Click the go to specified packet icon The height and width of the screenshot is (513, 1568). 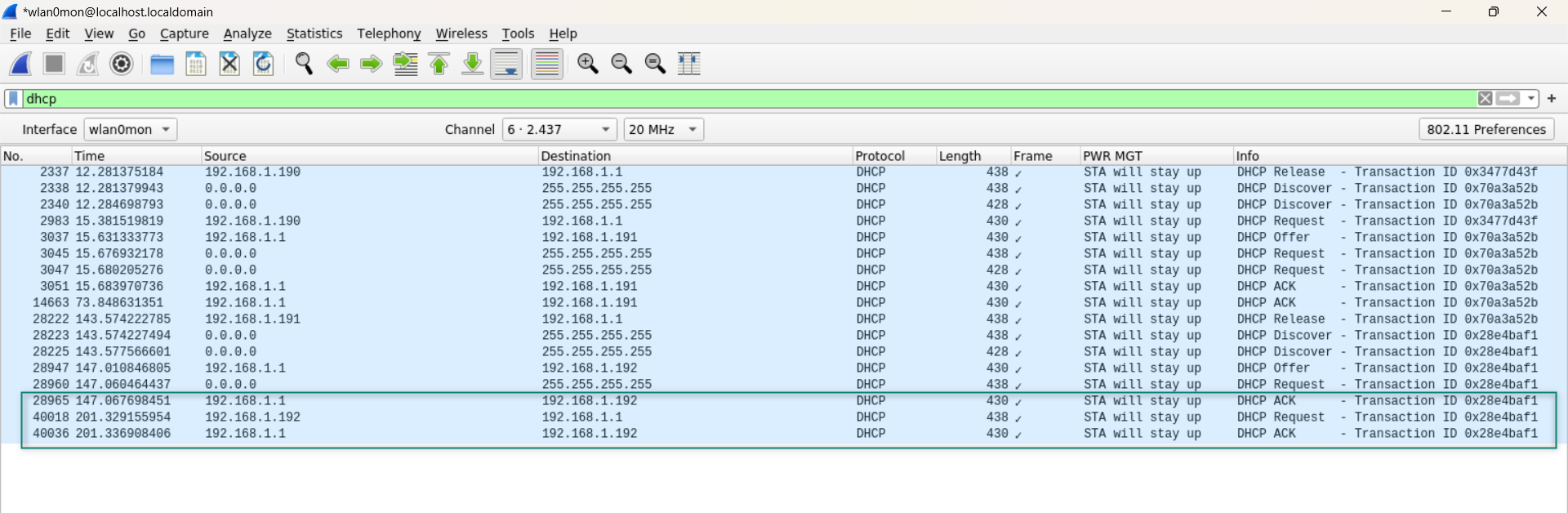405,64
